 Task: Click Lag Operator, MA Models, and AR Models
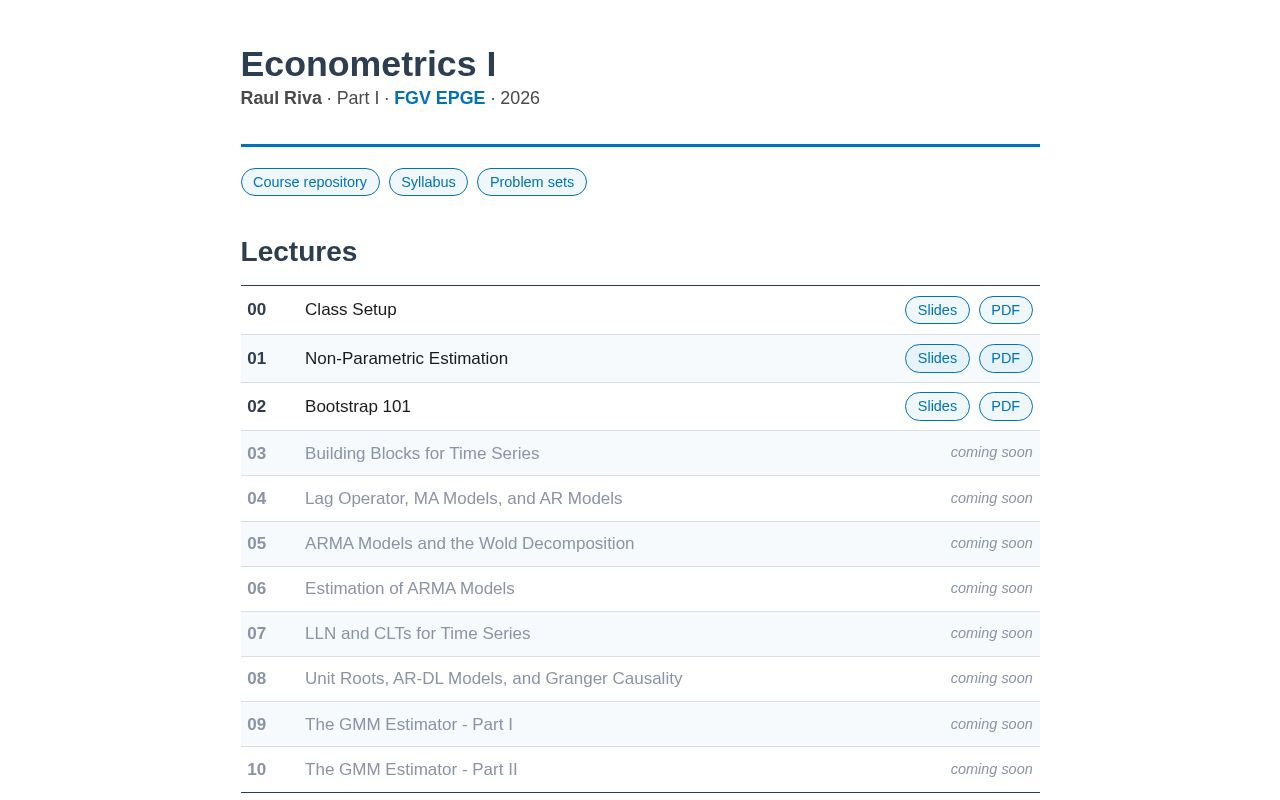[x=464, y=498]
